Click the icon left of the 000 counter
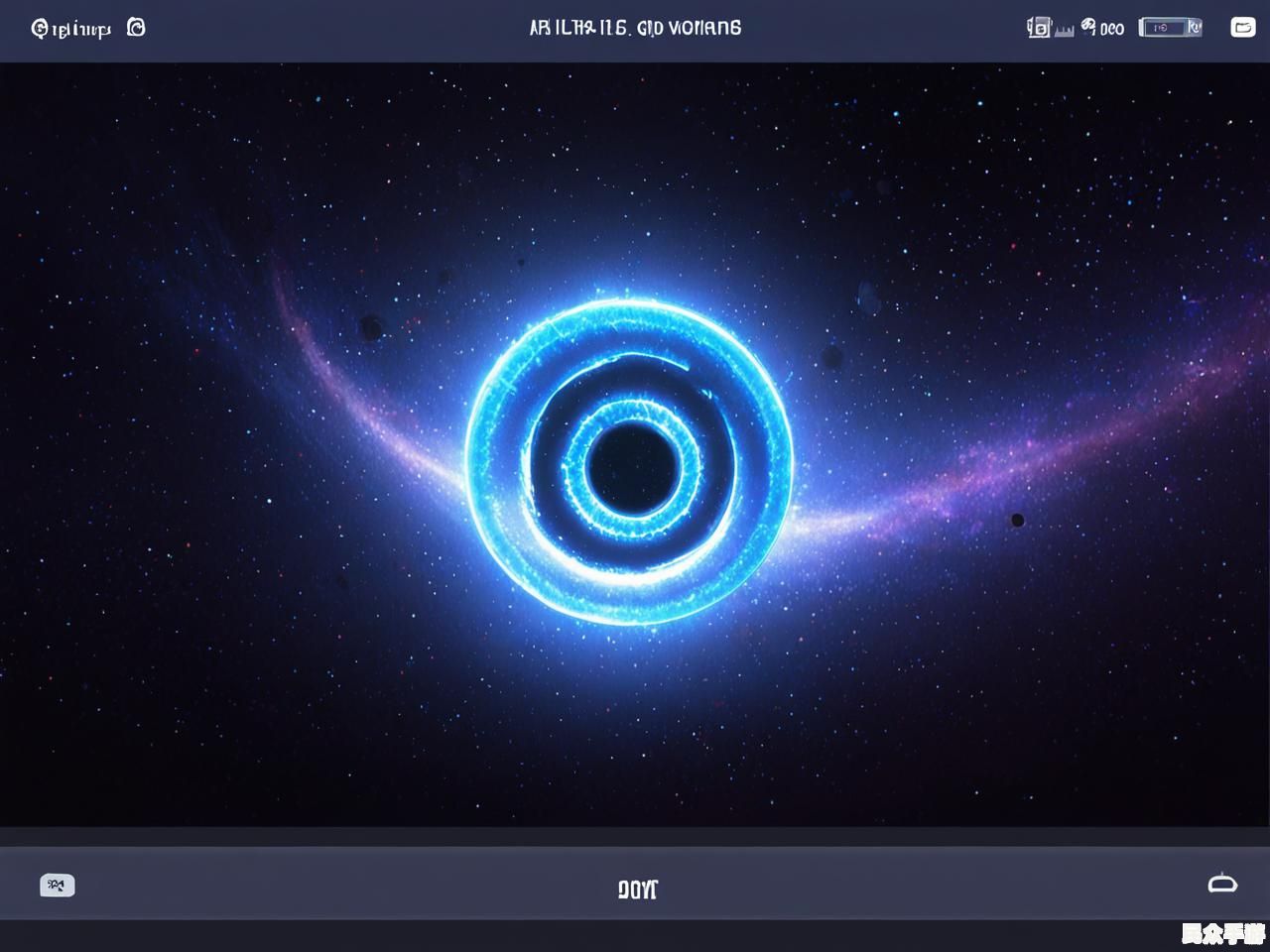 (1088, 27)
